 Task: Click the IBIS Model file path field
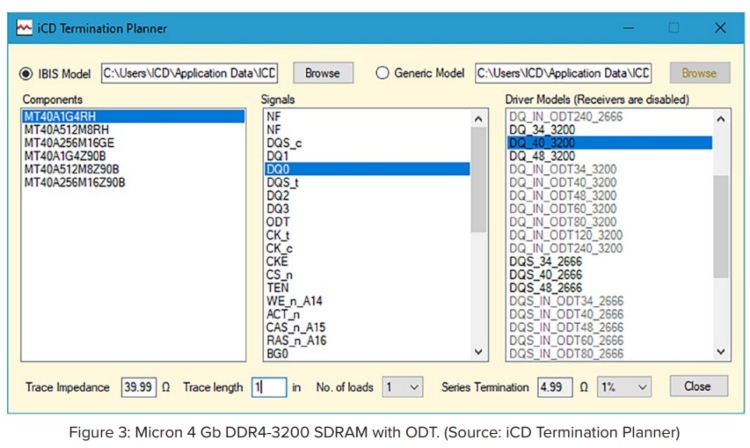pos(189,73)
